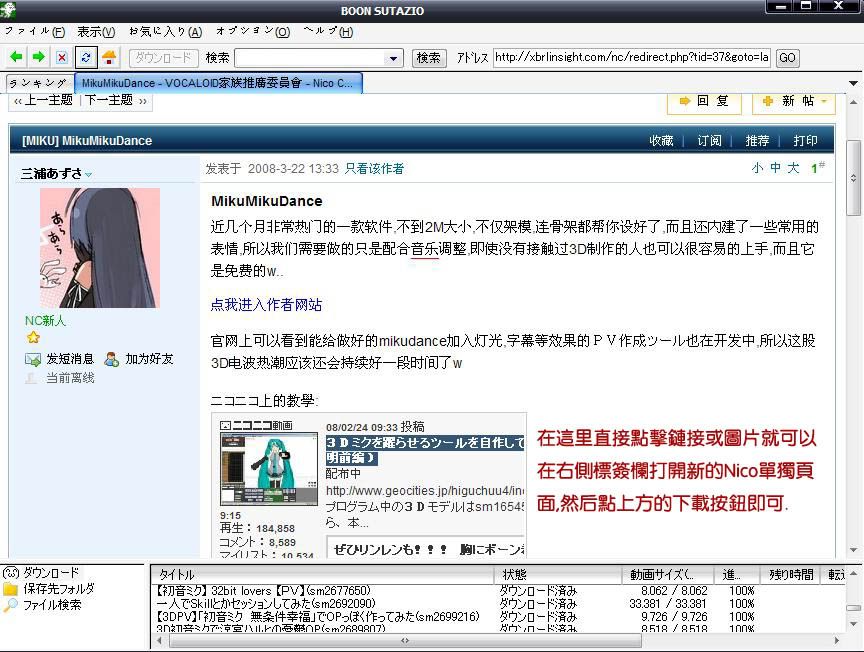
Task: Click the ダウンロード toolbar button
Action: click(x=164, y=57)
